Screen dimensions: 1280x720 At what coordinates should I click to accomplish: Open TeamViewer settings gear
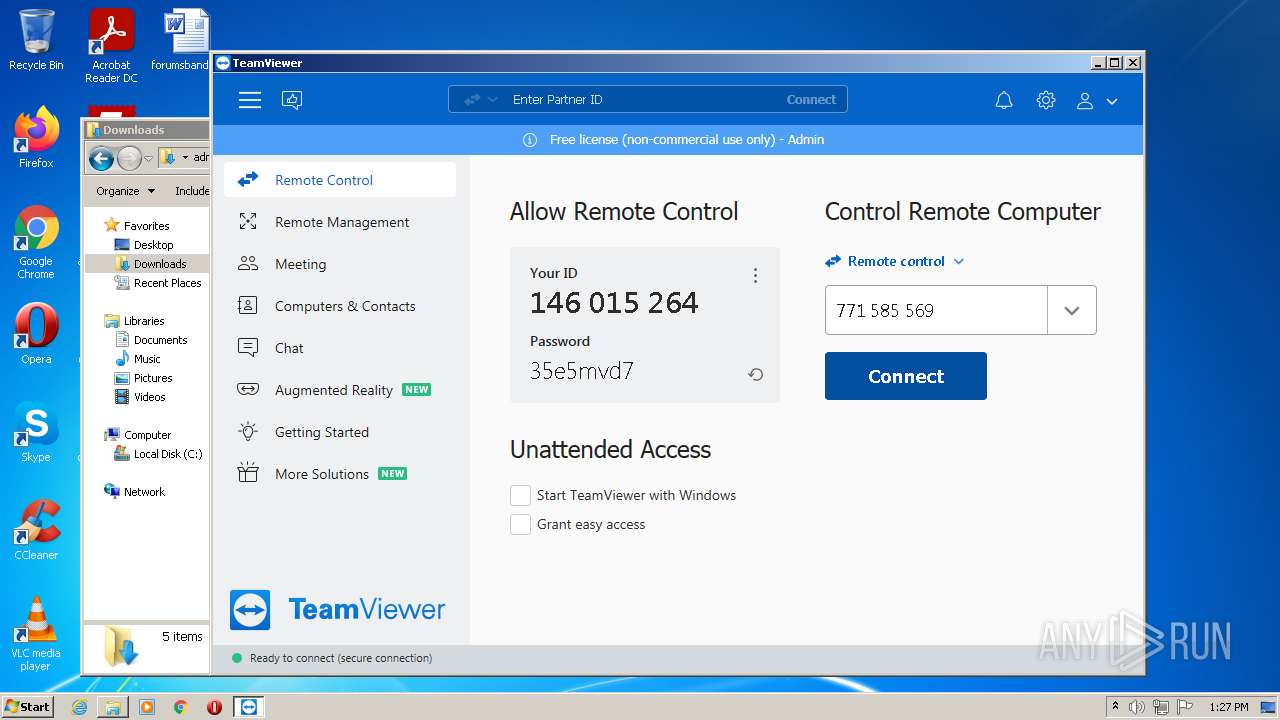coord(1046,100)
